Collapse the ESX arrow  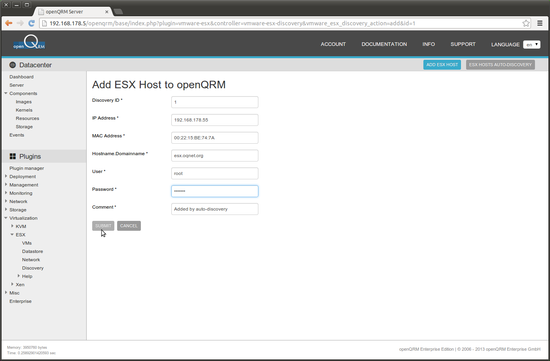[12, 234]
